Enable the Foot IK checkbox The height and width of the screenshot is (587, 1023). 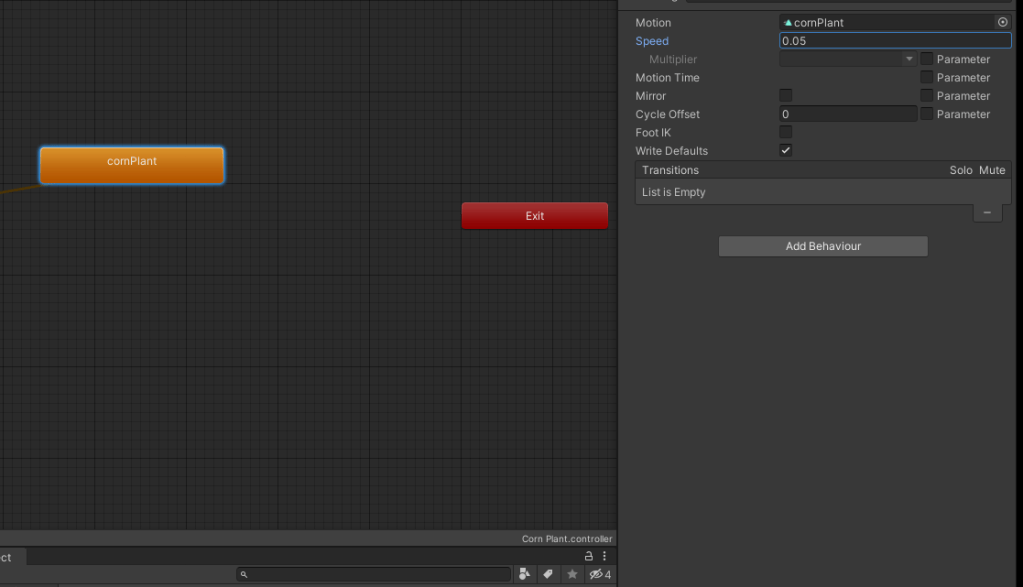coord(786,132)
